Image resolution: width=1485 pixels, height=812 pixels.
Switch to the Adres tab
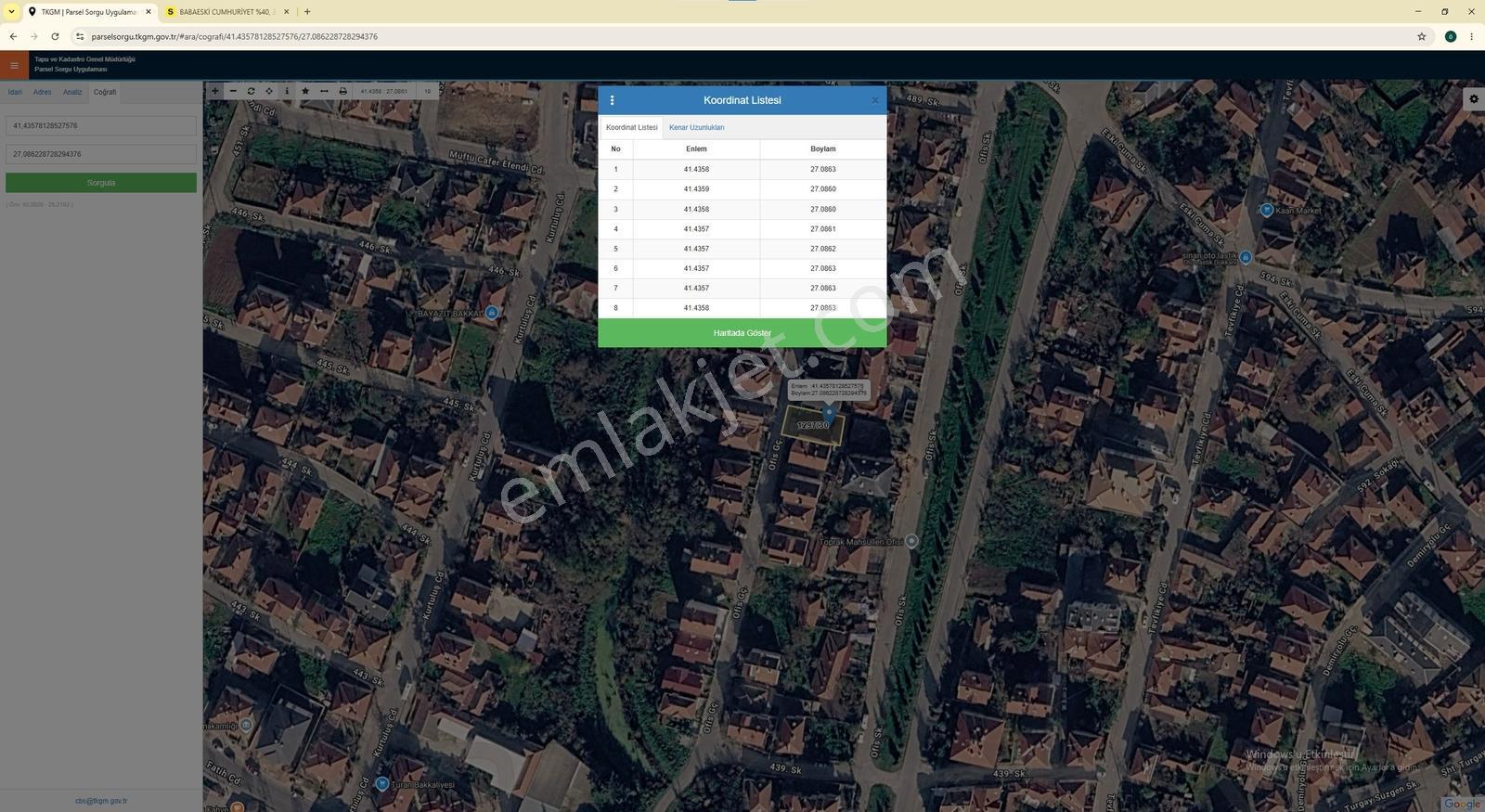43,92
